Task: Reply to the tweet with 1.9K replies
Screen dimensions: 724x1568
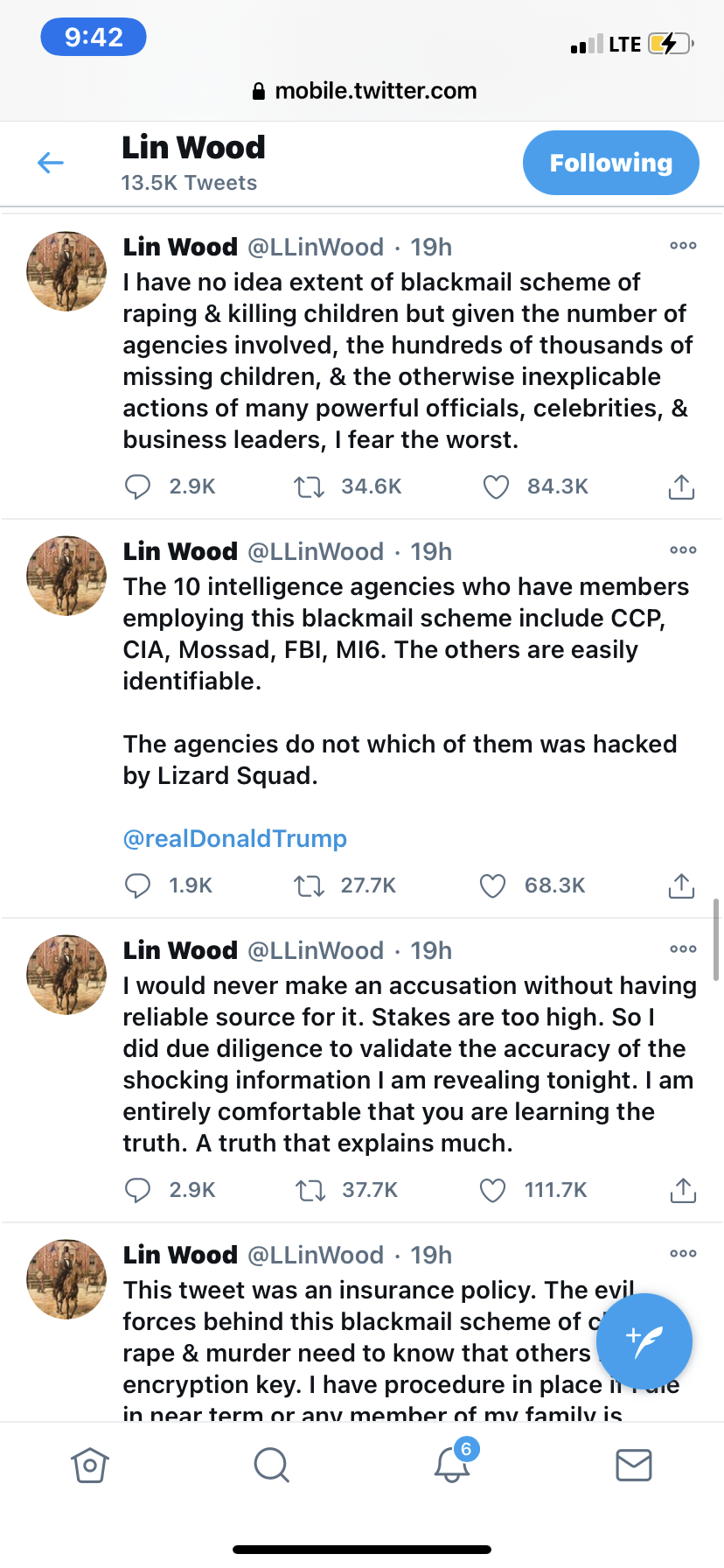Action: pos(138,885)
